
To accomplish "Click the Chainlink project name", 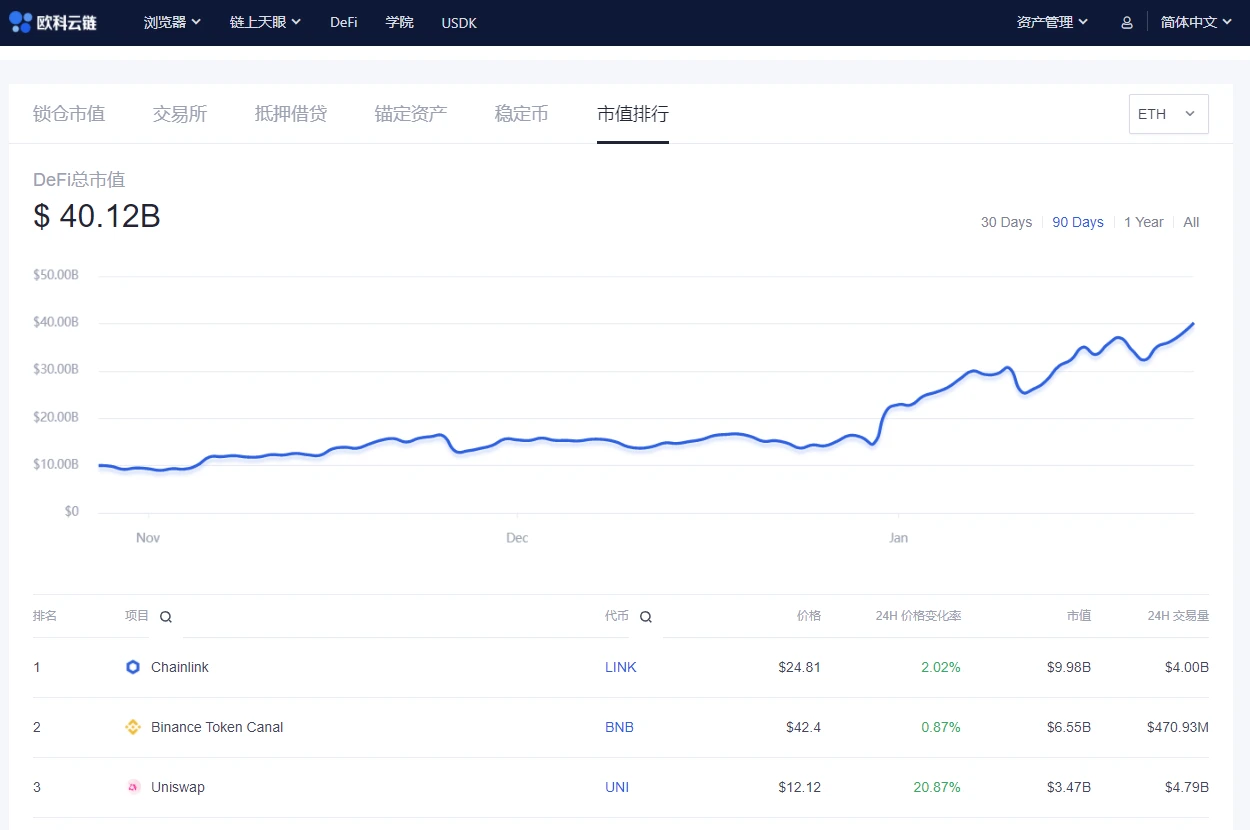I will pos(180,667).
